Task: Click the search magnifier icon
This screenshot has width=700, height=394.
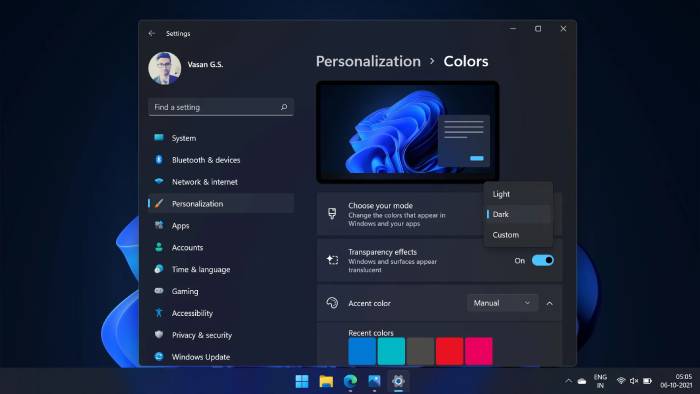Action: [284, 107]
